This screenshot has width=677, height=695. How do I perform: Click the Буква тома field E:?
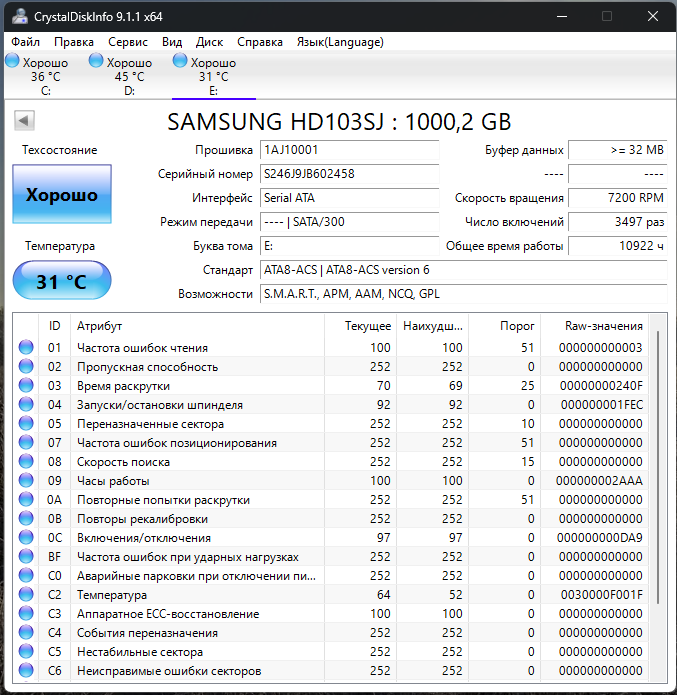coord(349,246)
